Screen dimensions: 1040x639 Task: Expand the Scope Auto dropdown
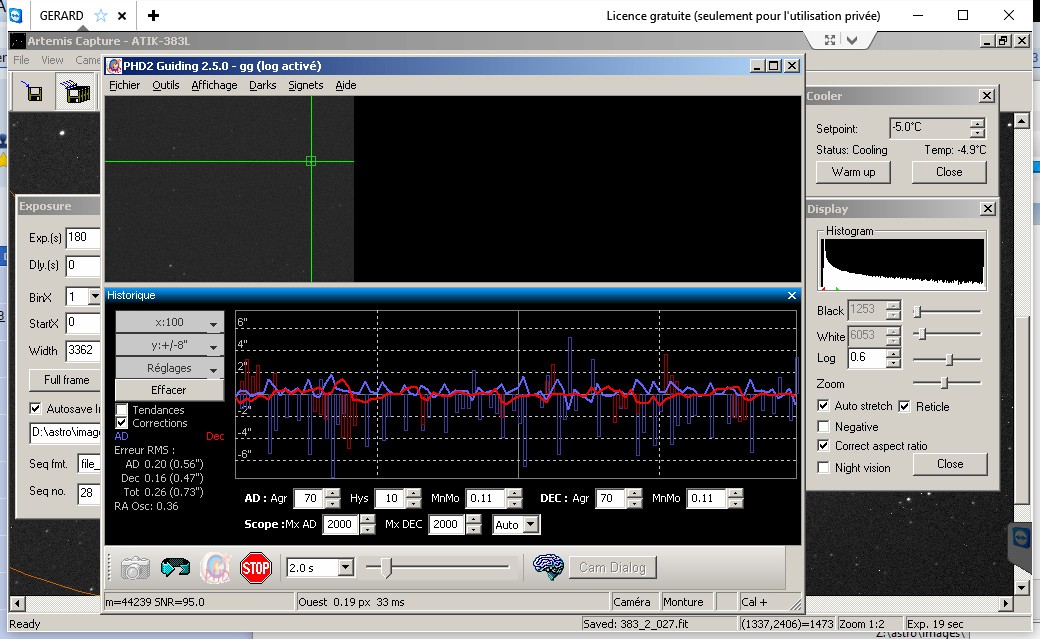tap(530, 525)
